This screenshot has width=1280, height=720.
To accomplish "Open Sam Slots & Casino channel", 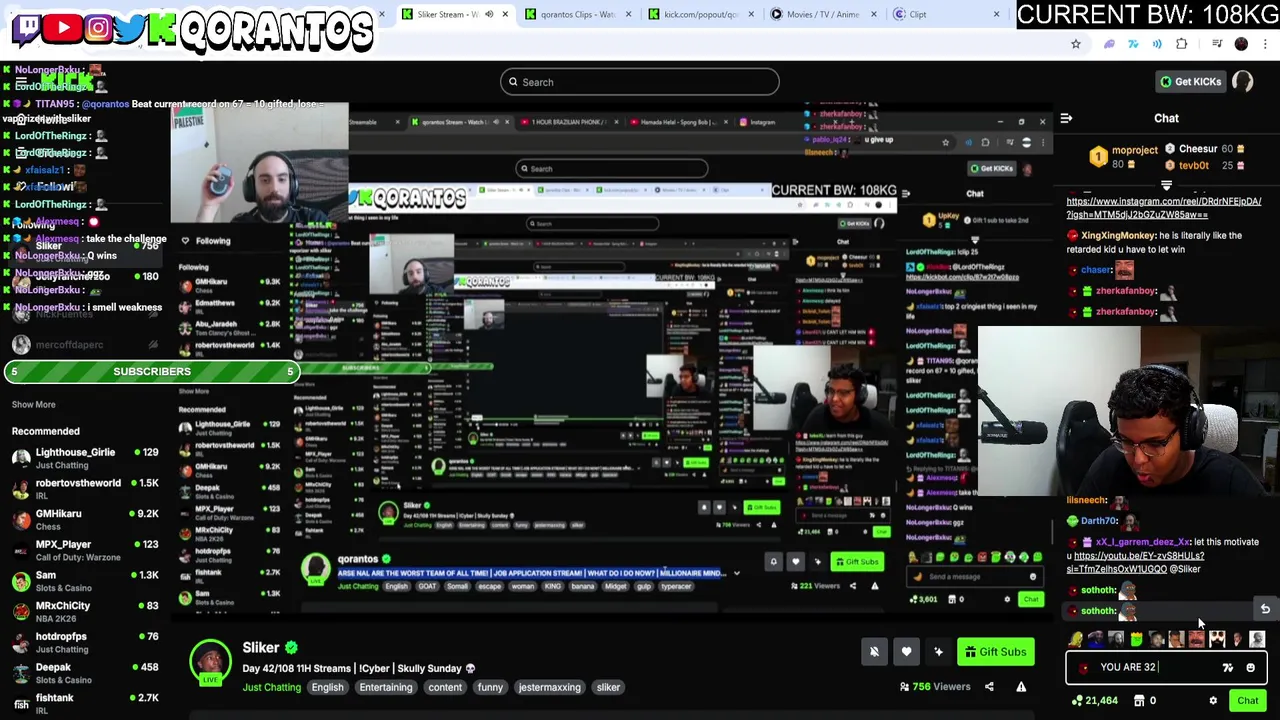I will (x=85, y=581).
